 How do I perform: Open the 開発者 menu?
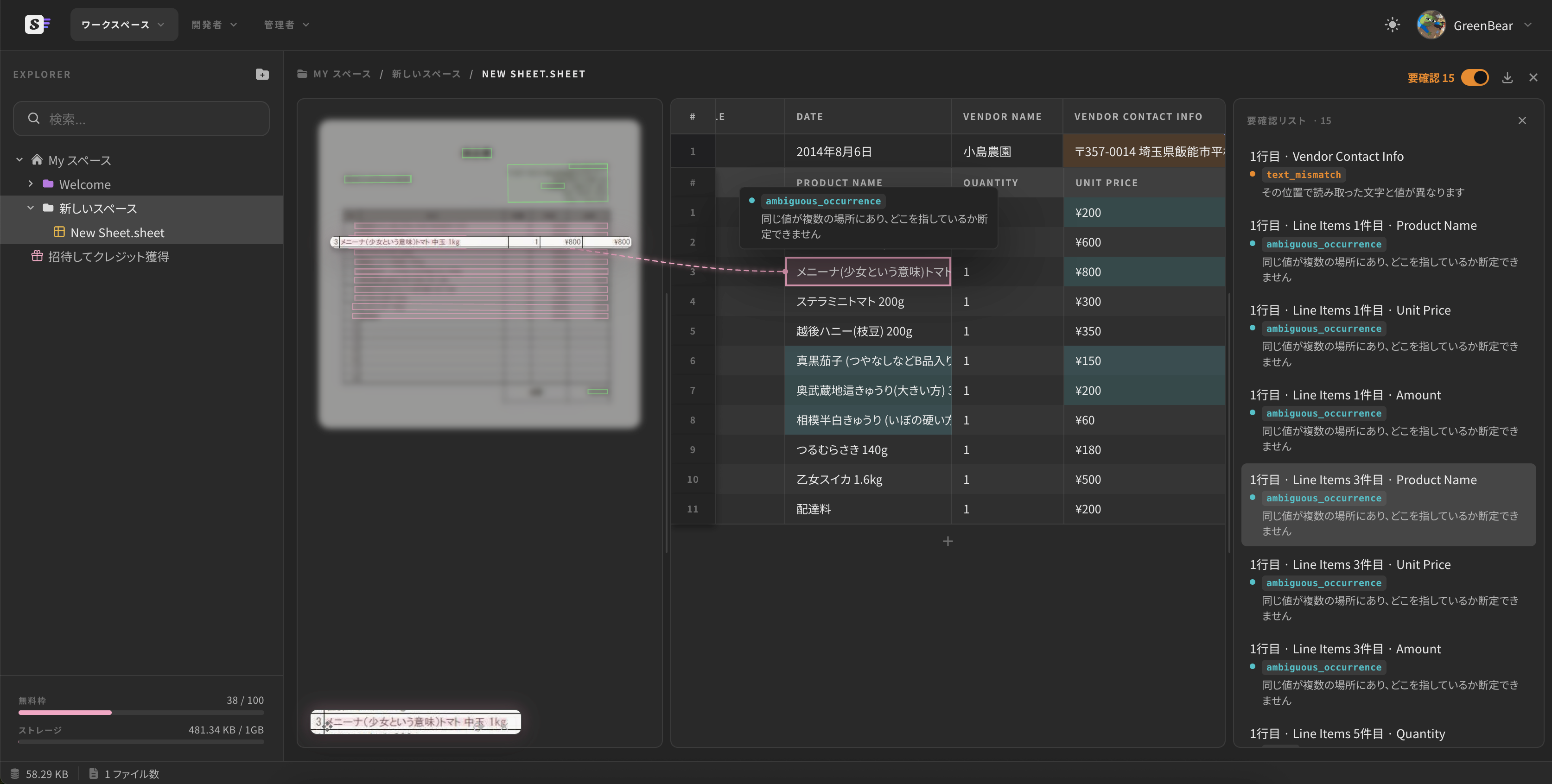click(214, 25)
